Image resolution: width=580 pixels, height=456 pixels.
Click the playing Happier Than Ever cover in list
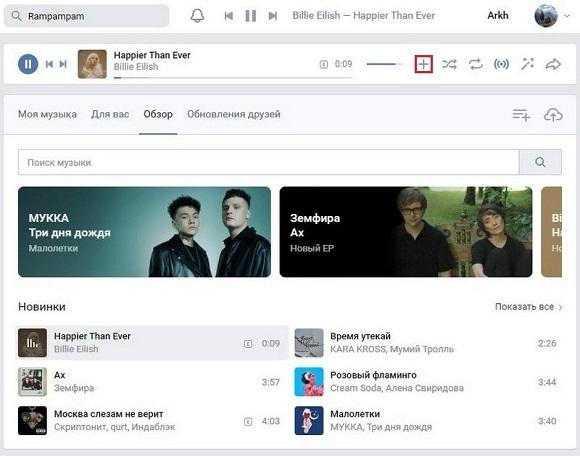(x=33, y=343)
